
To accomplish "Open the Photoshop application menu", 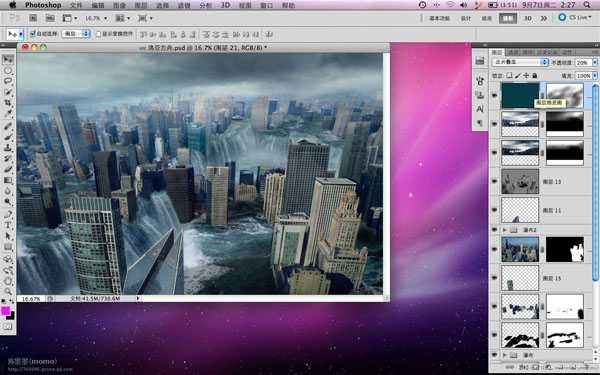I will (x=43, y=5).
